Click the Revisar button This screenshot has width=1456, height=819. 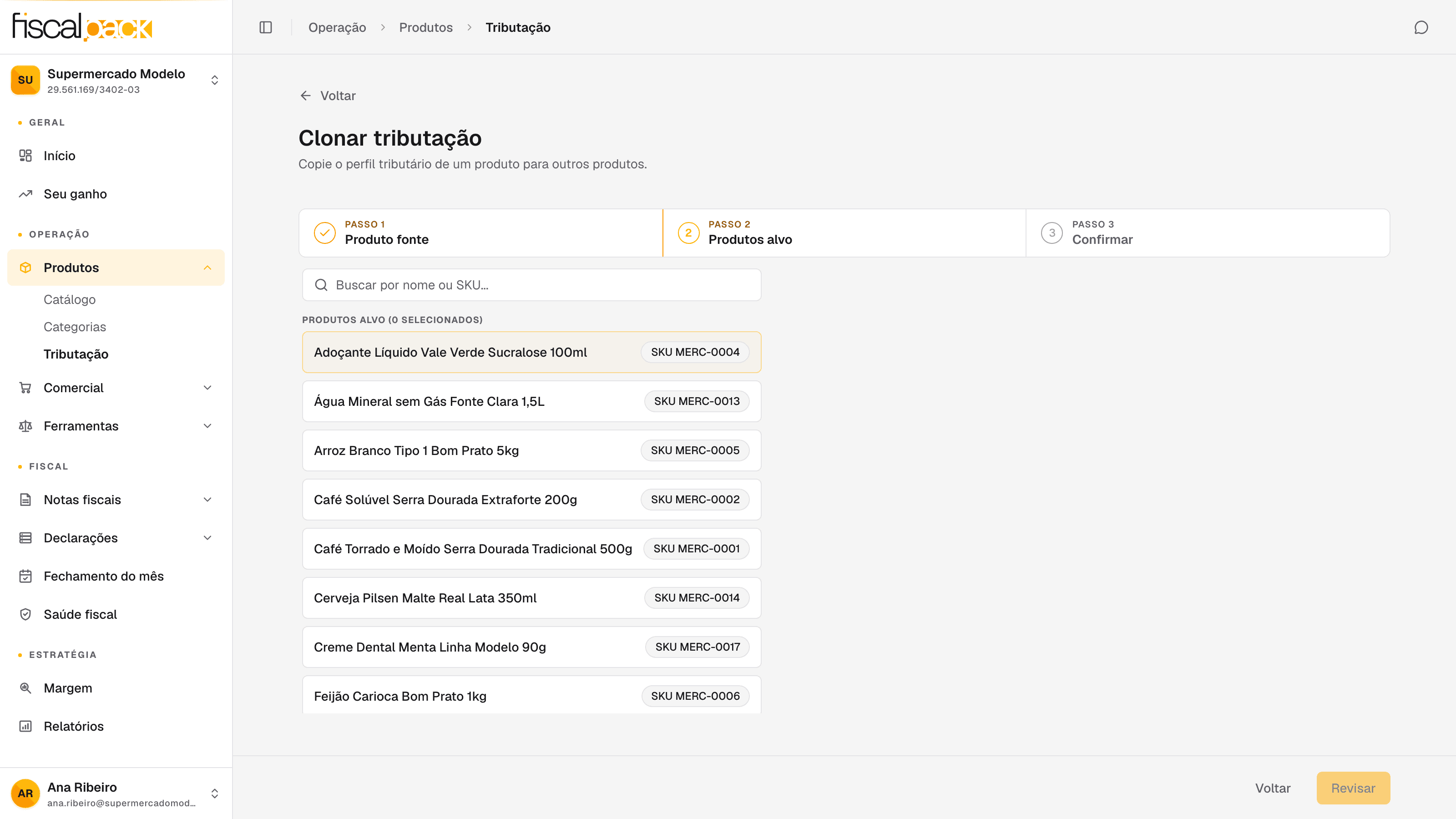[x=1353, y=788]
